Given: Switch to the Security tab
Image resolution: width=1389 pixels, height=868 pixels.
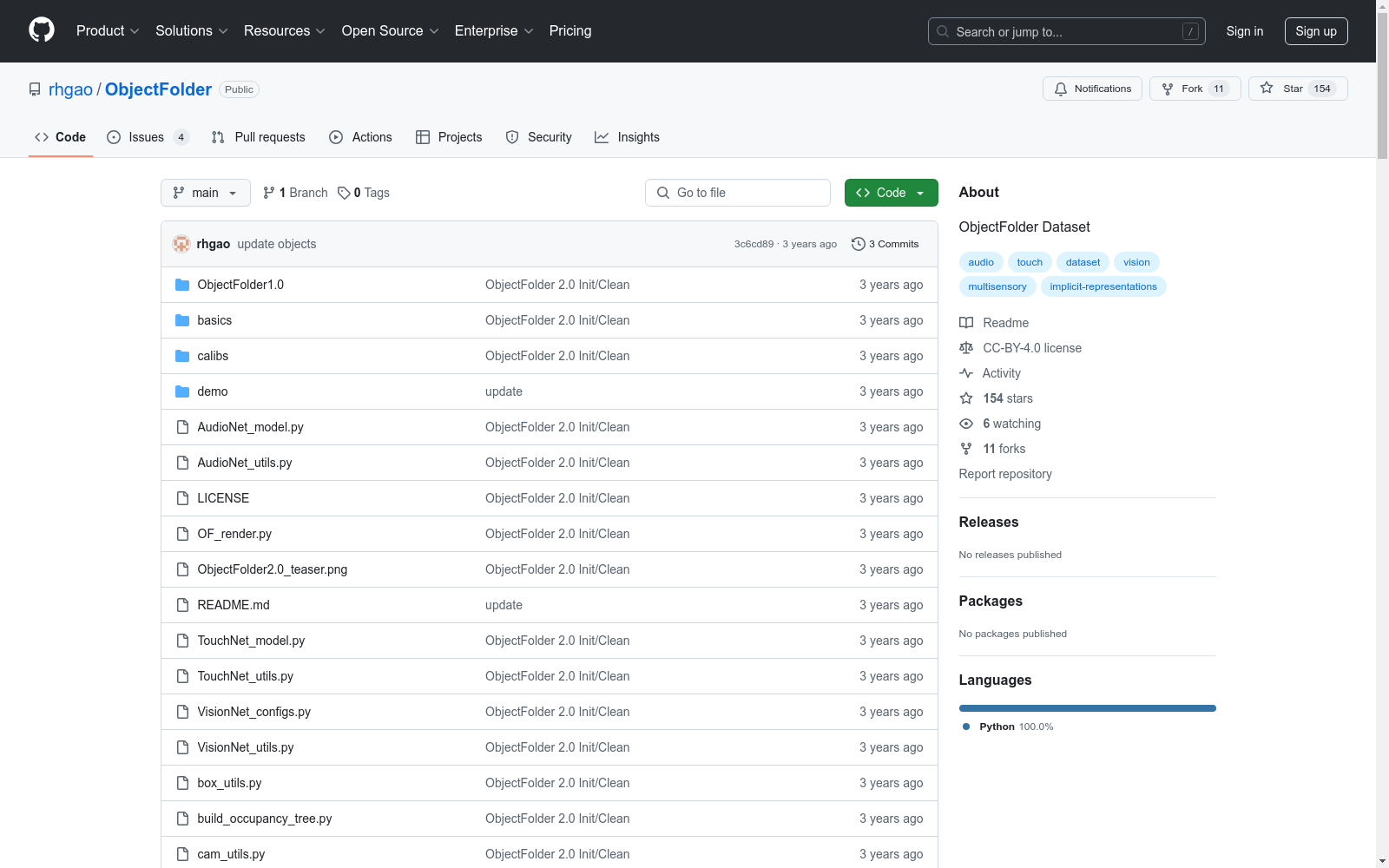Looking at the screenshot, I should (539, 137).
